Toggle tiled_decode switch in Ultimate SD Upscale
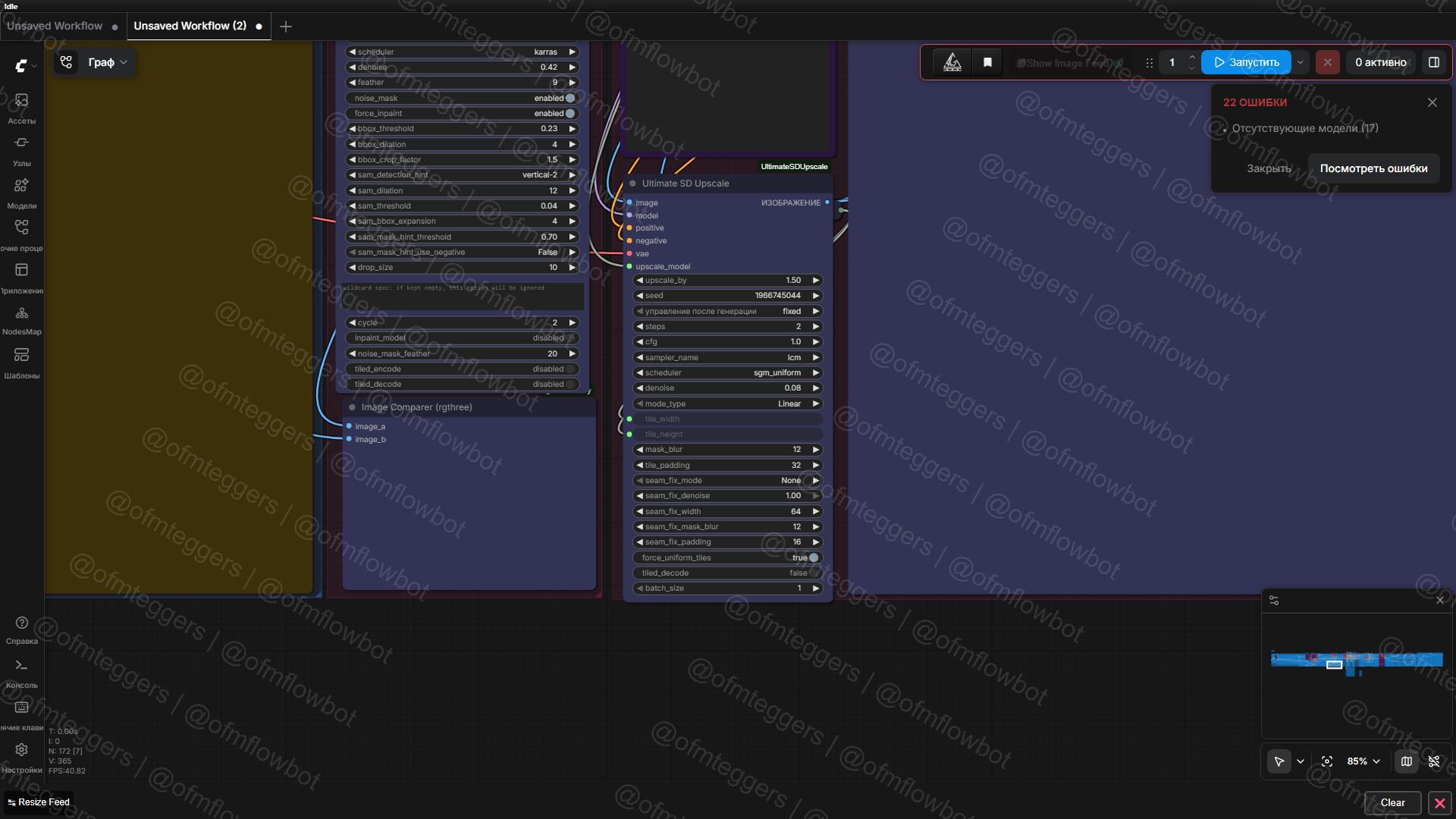This screenshot has height=819, width=1456. point(813,573)
